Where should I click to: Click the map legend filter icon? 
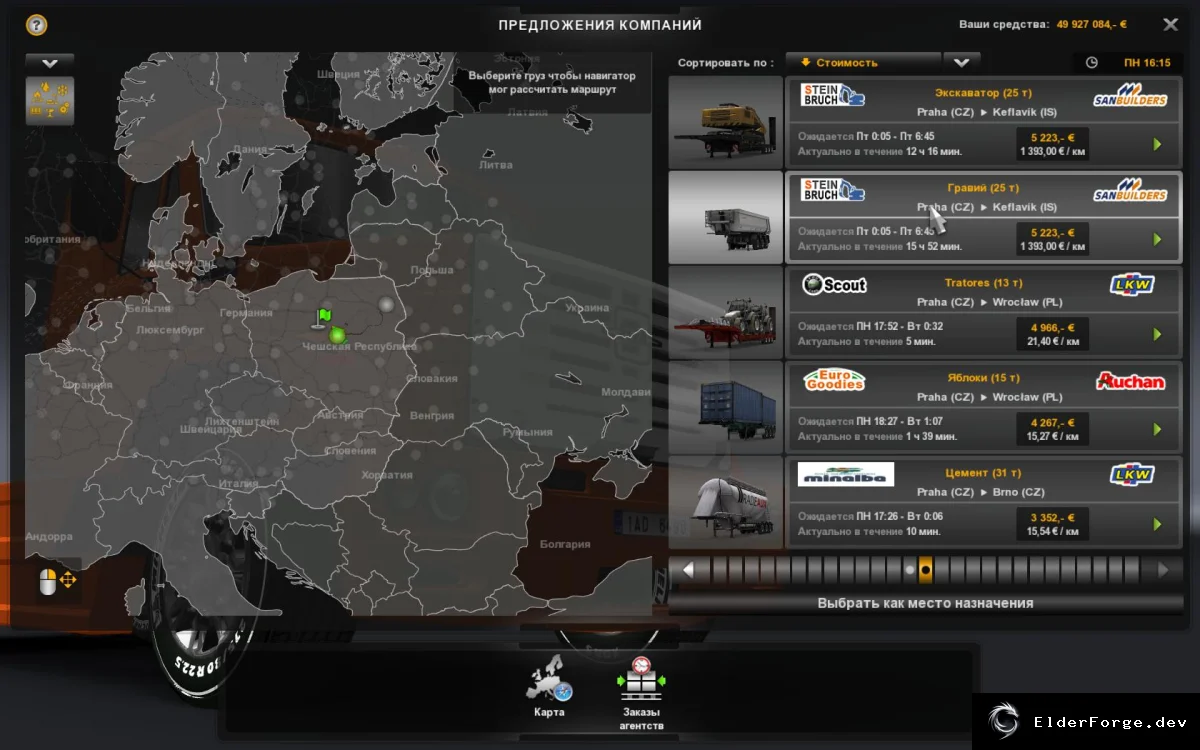tap(50, 101)
